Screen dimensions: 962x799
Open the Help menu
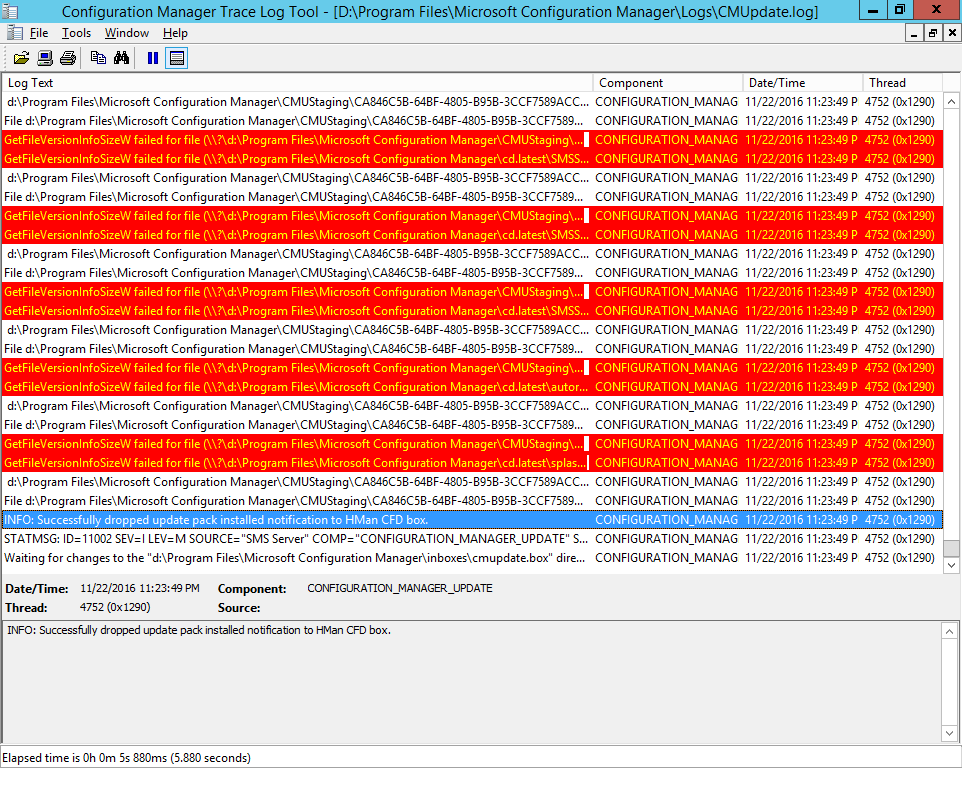click(175, 33)
